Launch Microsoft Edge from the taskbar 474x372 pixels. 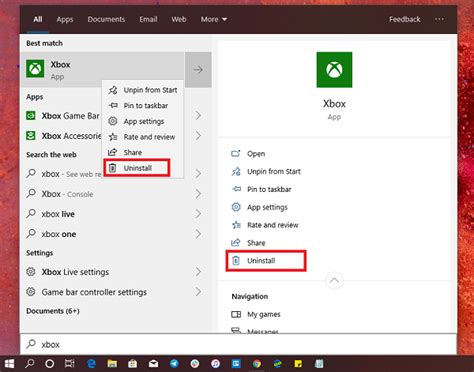click(91, 364)
